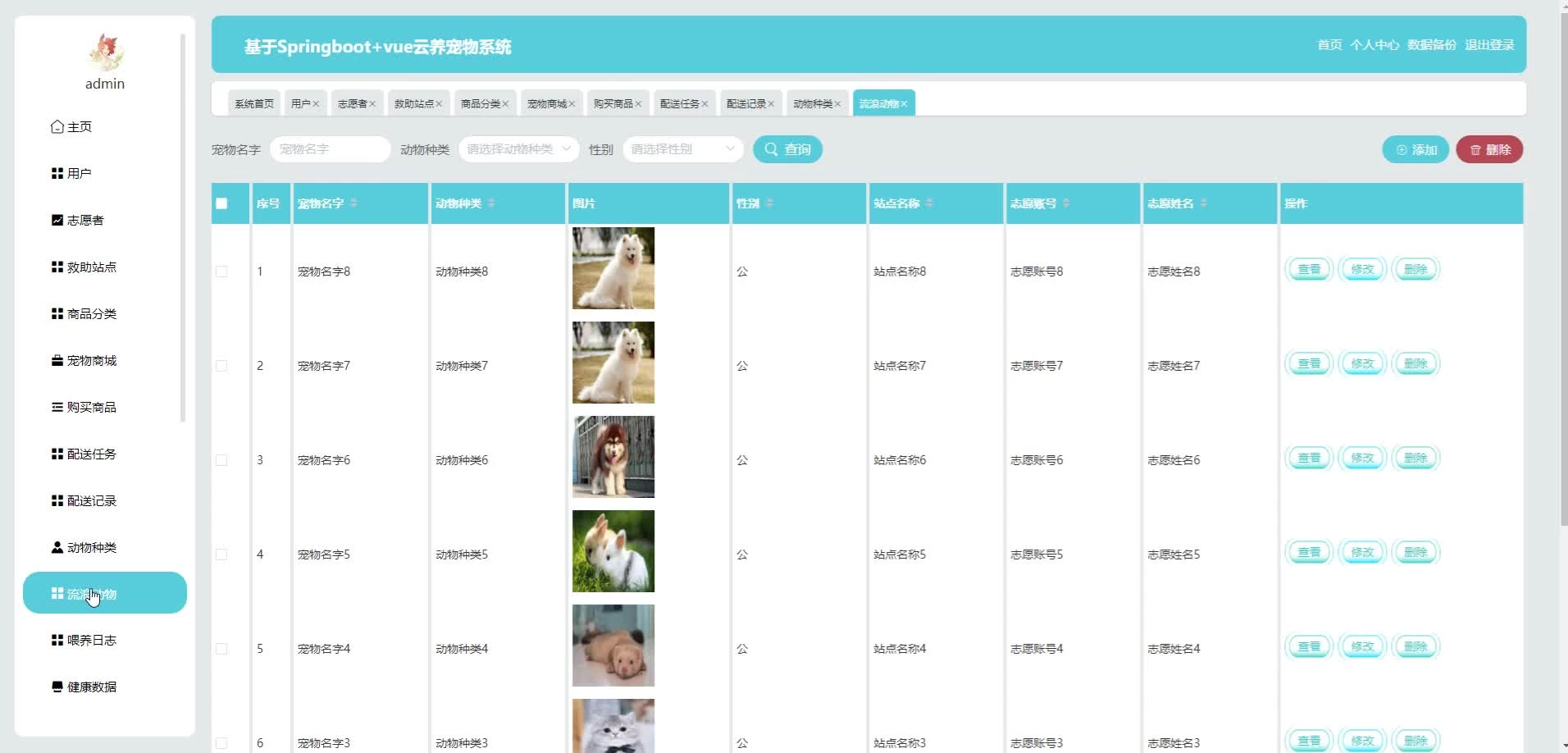Check the row for 宠物名字4
This screenshot has width=1568, height=753.
tap(221, 649)
